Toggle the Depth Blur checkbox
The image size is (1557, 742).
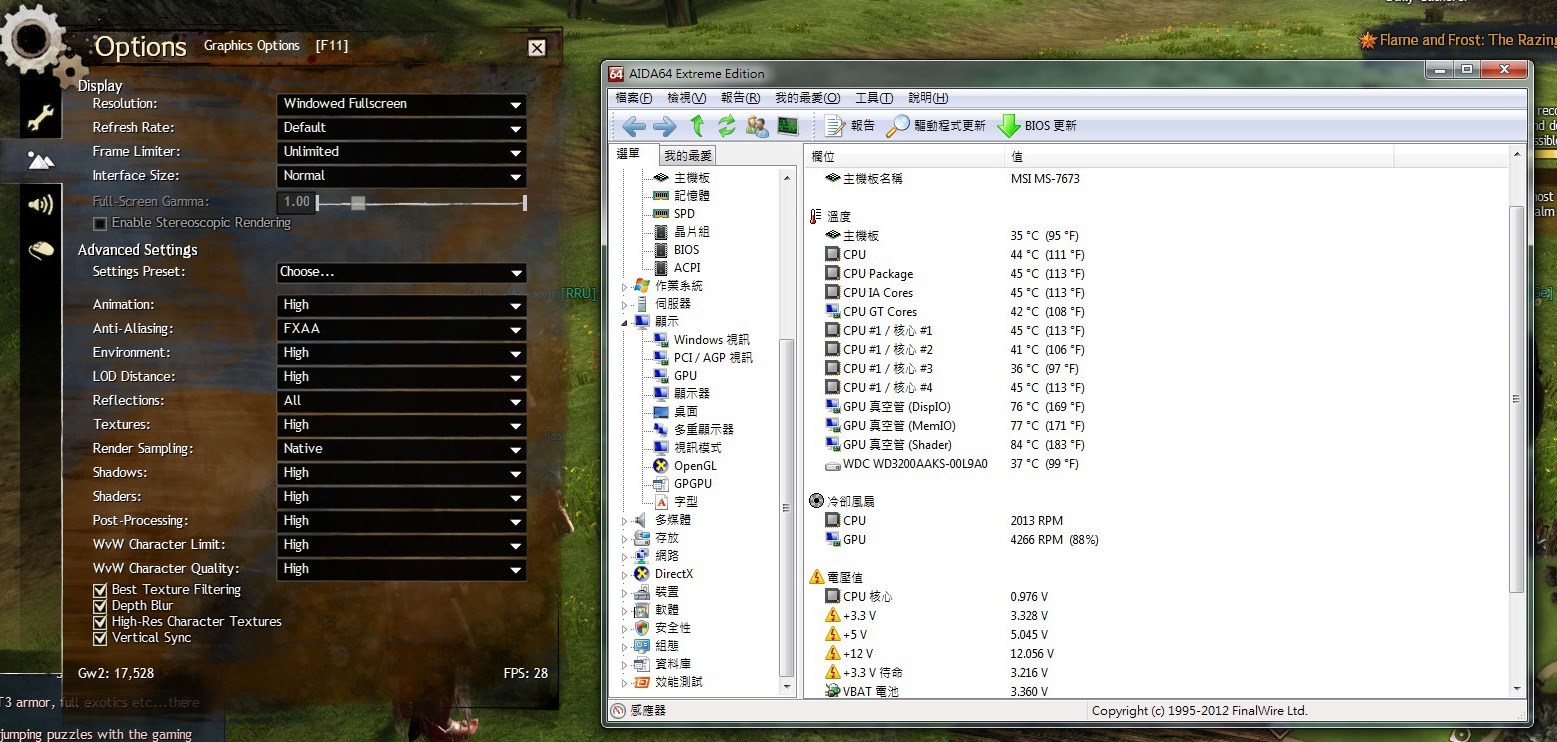coord(100,606)
